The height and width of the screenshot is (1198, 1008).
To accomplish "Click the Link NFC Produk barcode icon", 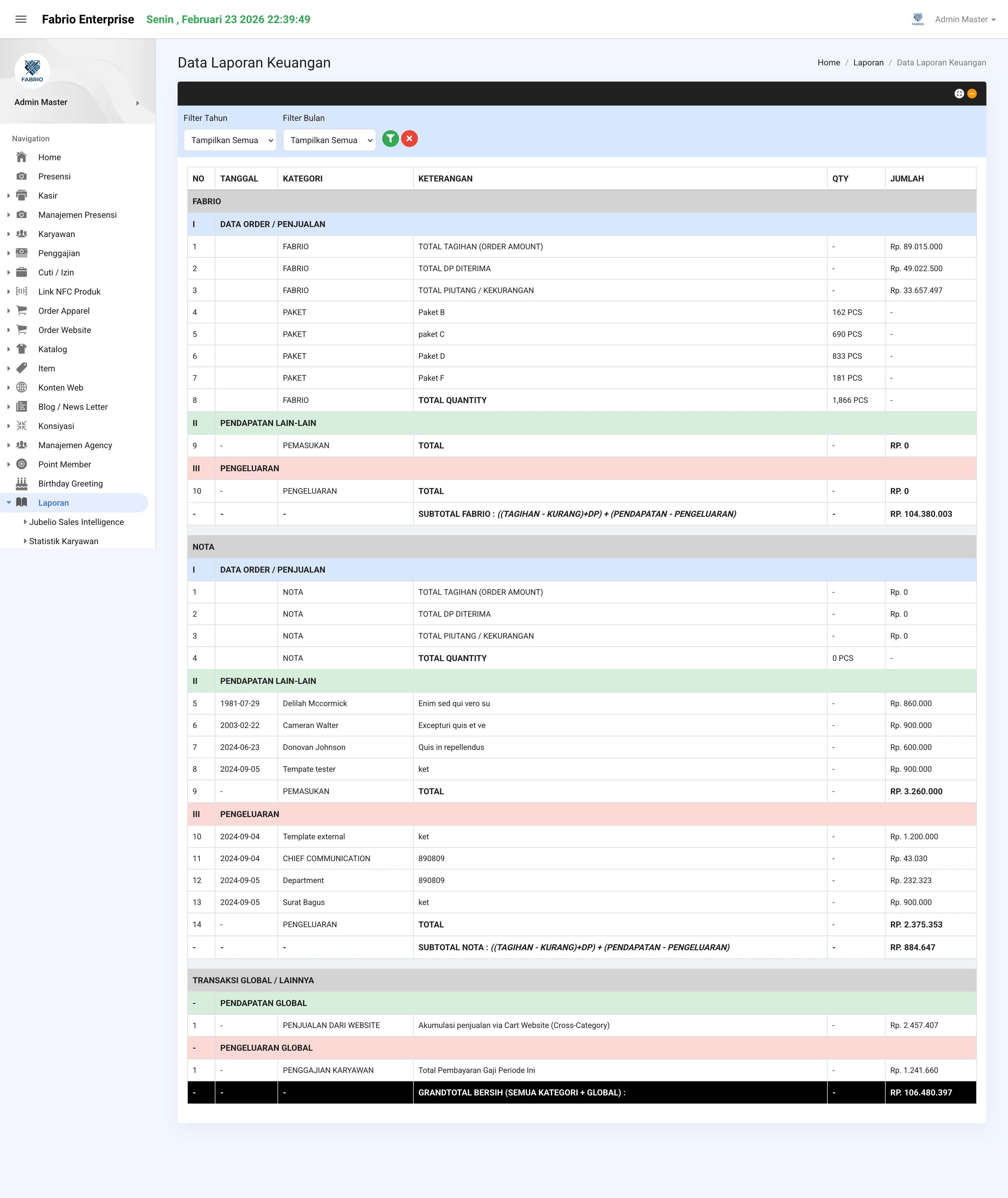I will [22, 291].
